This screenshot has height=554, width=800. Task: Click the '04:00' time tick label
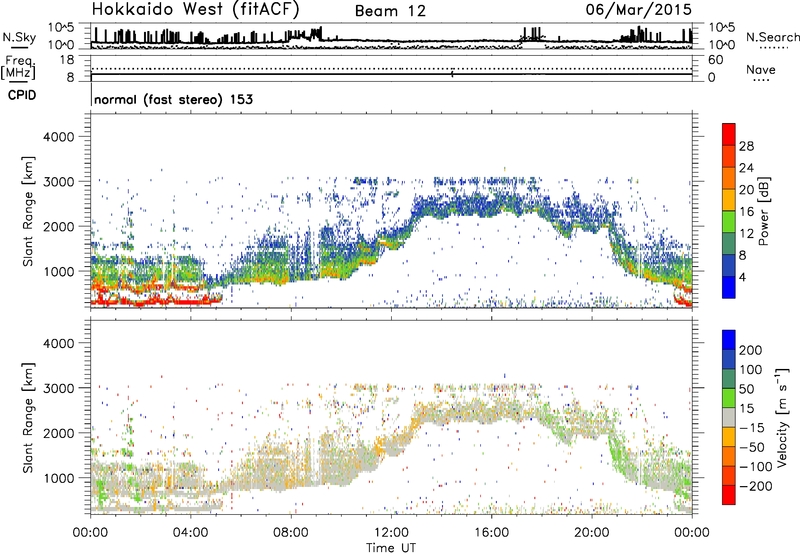point(190,533)
